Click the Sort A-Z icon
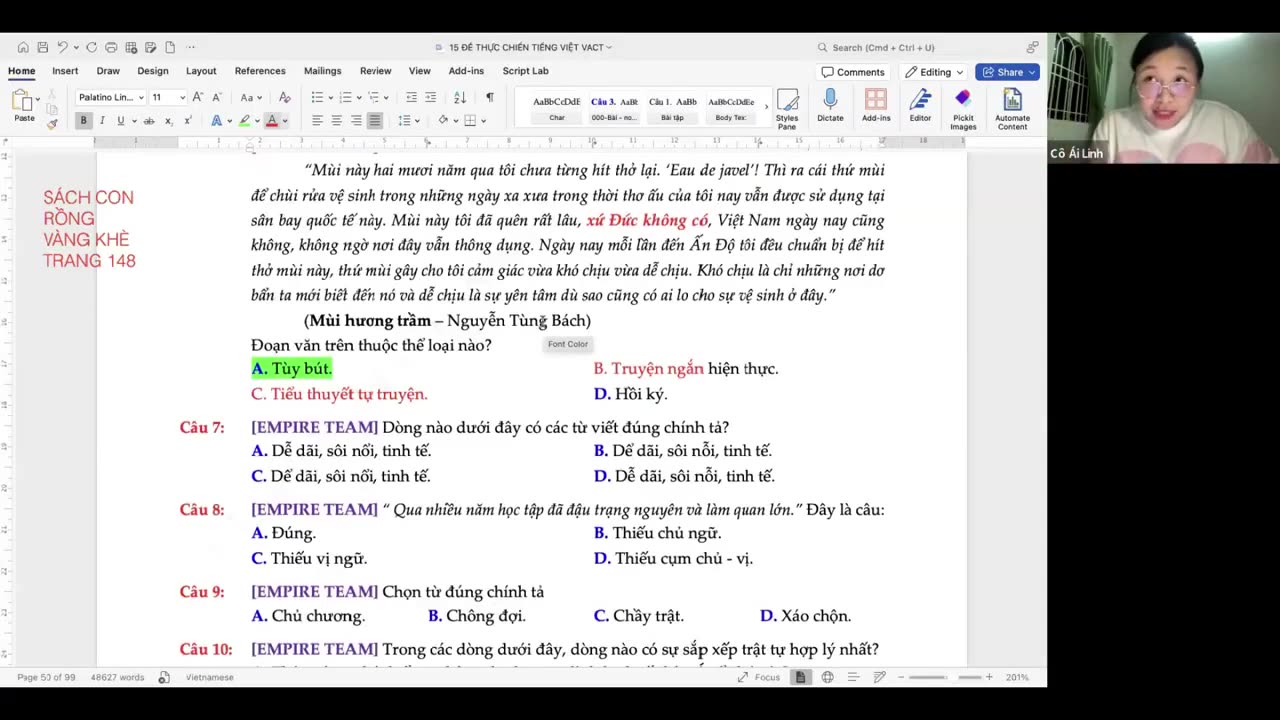 click(x=460, y=97)
